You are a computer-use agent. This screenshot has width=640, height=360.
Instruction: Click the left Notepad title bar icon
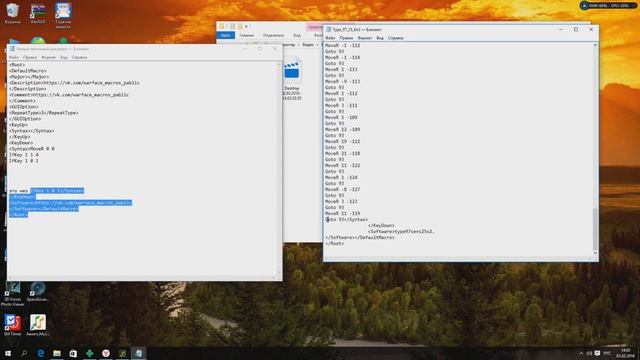[12, 49]
